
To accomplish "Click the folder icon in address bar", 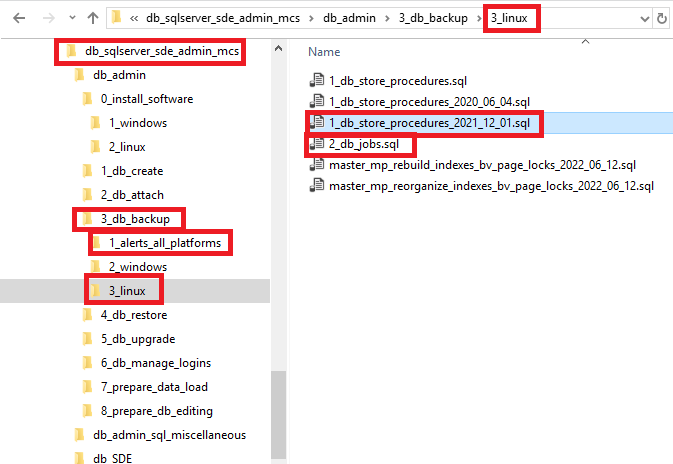I will (116, 18).
